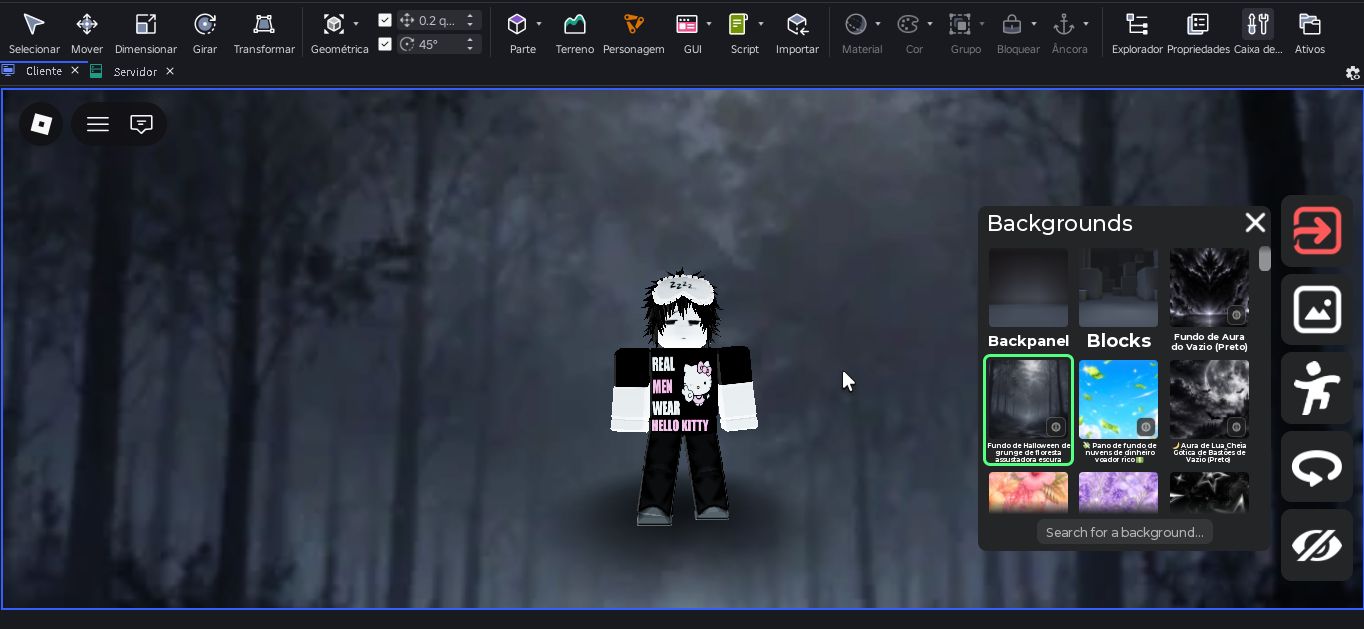
Task: Click the picture backgrounds button
Action: [x=1317, y=310]
